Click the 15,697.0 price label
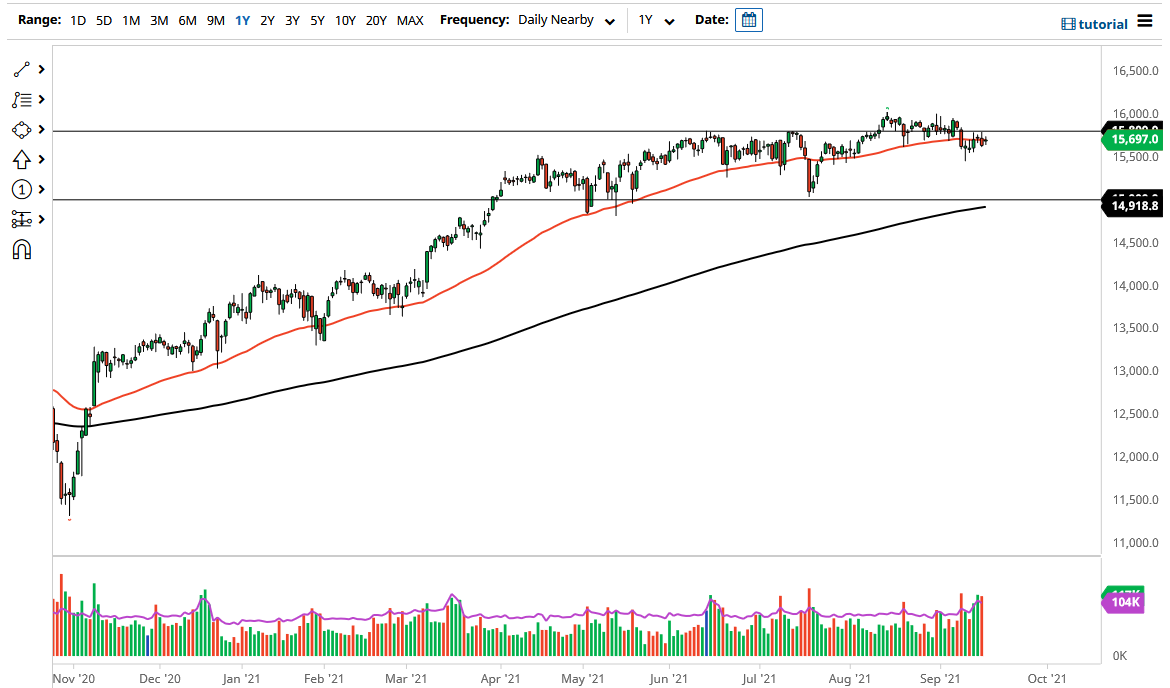The image size is (1170, 688). 1134,139
